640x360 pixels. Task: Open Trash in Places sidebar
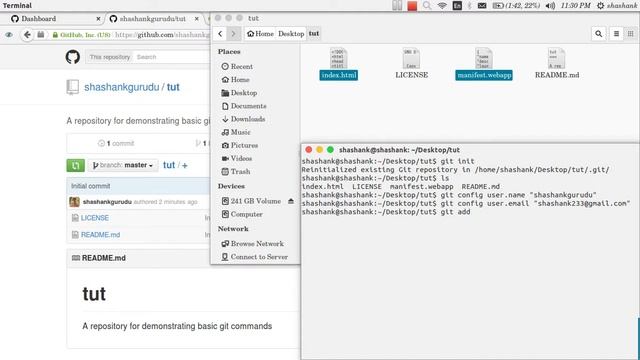click(236, 171)
